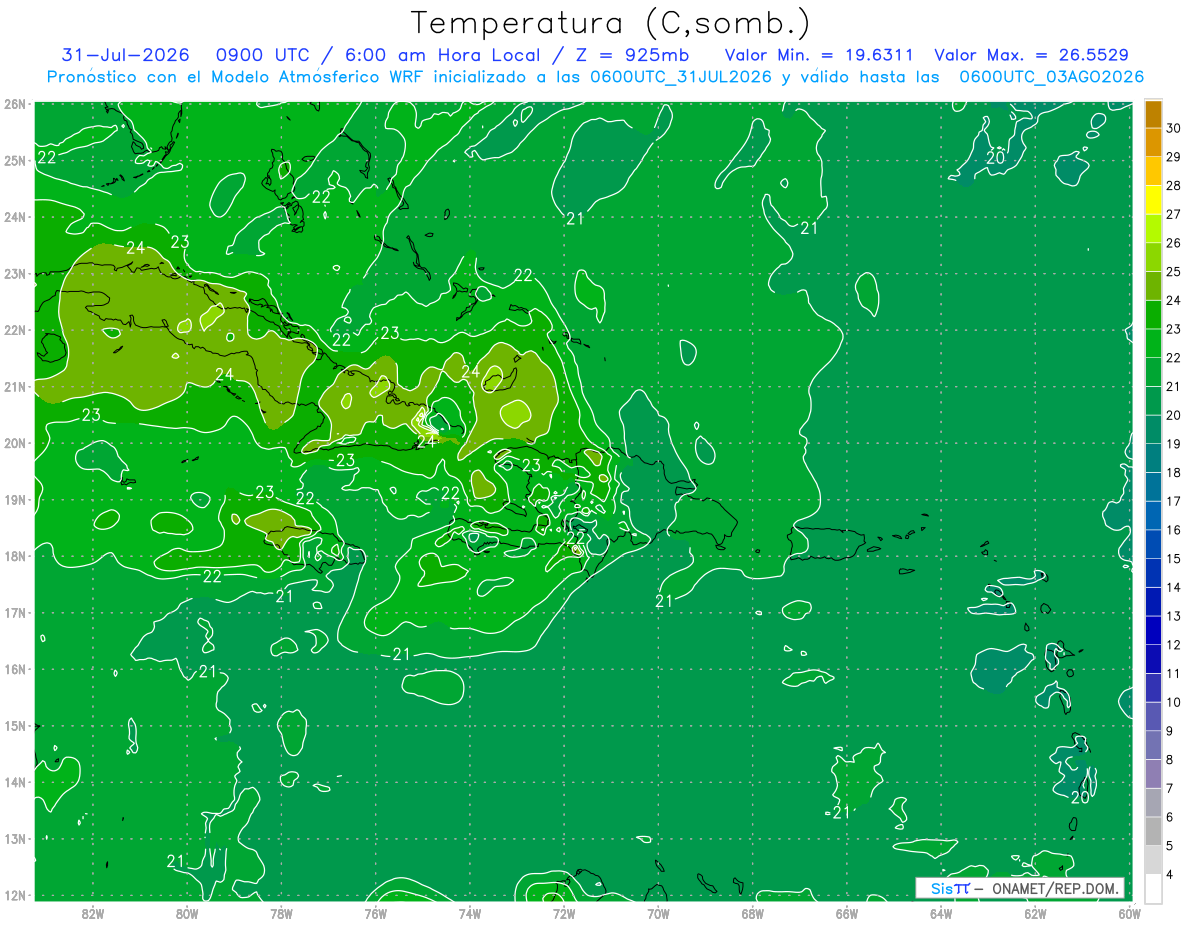This screenshot has width=1200, height=927.
Task: Click the latitude axis label "24N"
Action: point(15,217)
